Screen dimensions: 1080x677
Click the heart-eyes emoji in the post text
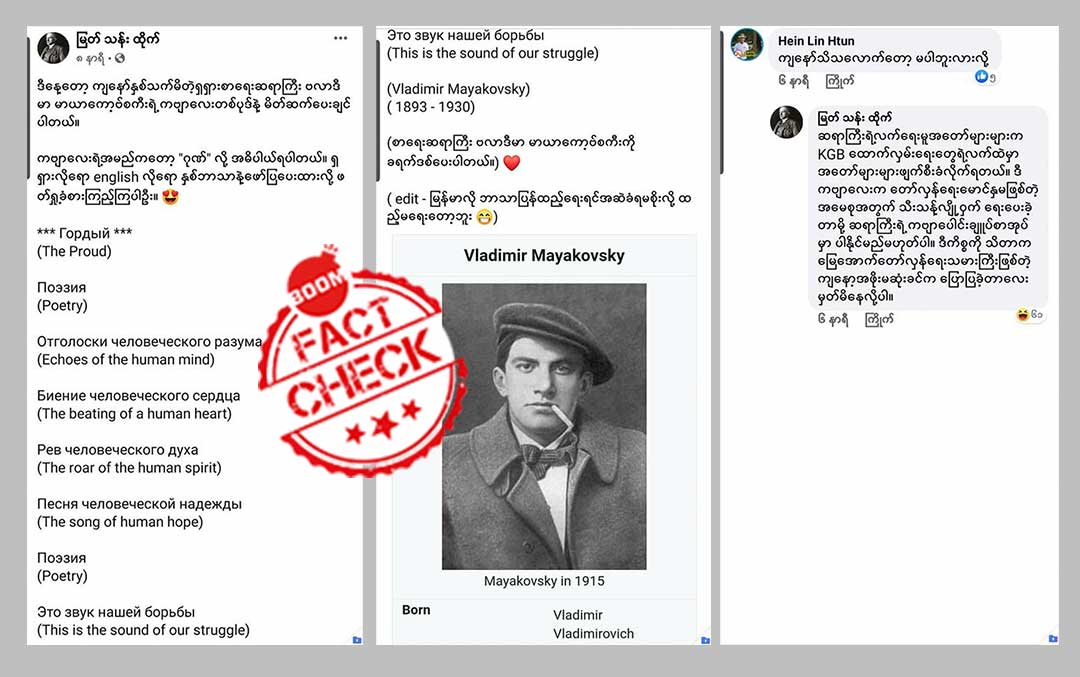170,196
